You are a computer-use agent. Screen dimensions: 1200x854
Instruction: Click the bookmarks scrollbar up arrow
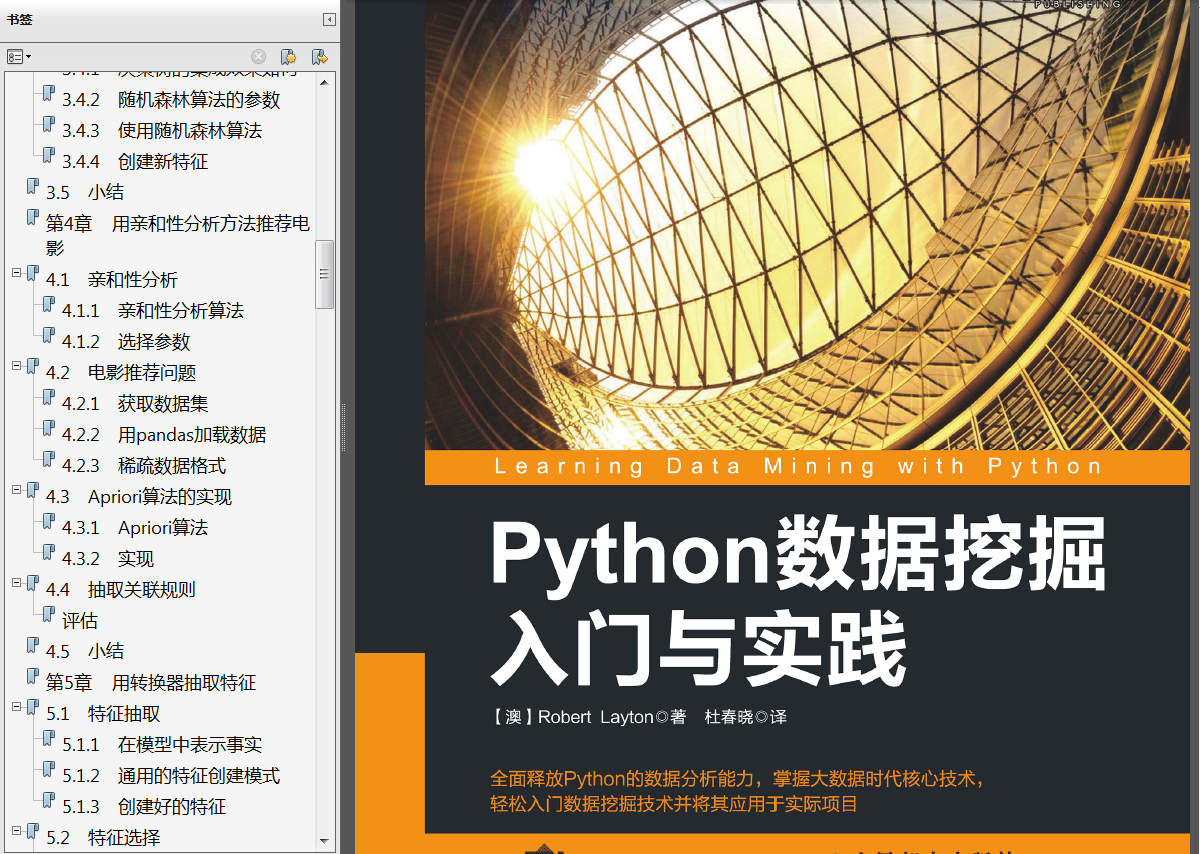324,82
